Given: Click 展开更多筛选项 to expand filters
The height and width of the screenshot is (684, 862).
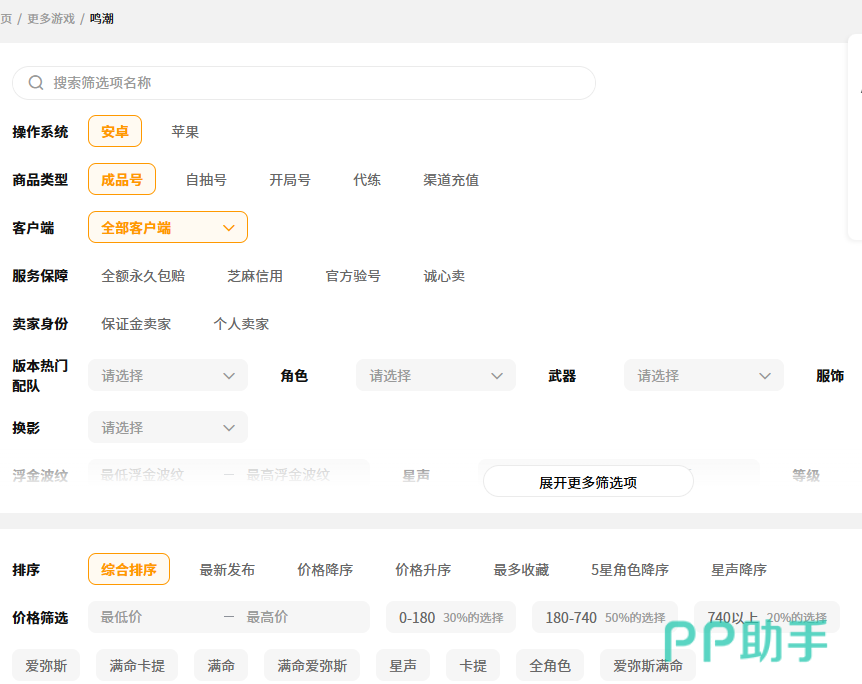Looking at the screenshot, I should tap(588, 482).
